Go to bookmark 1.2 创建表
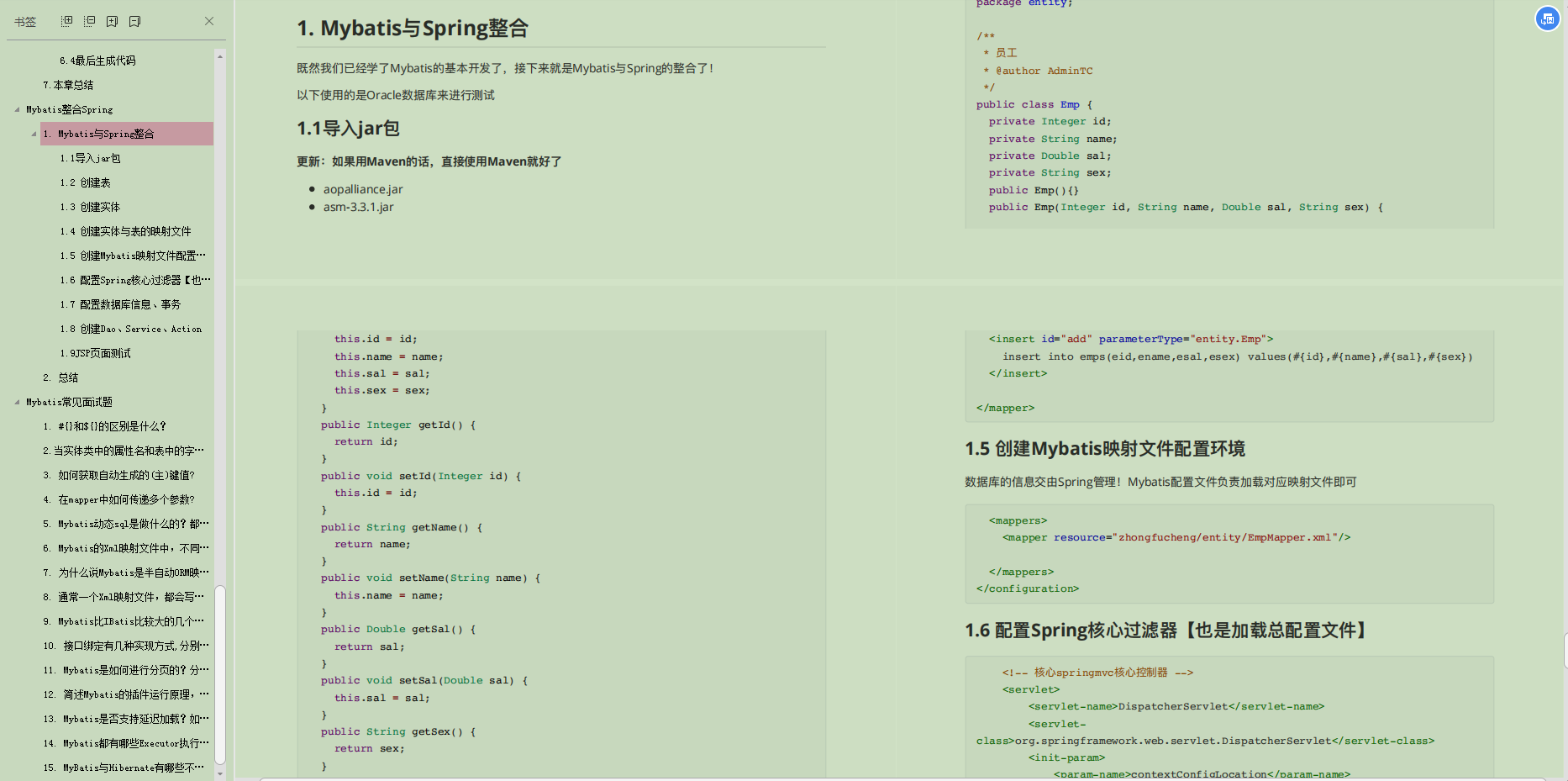1568x781 pixels. (85, 182)
